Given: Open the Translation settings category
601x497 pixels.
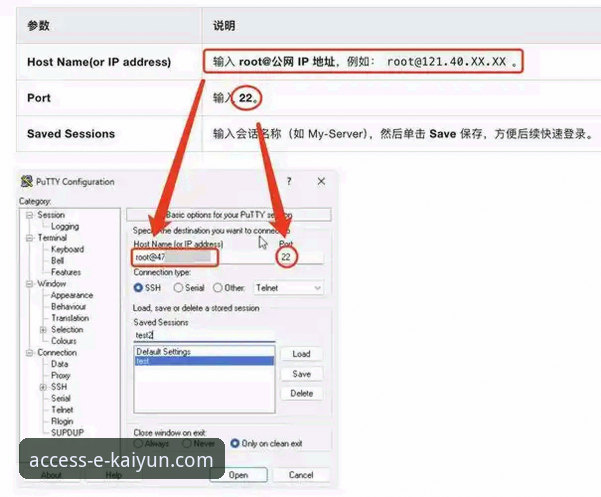Looking at the screenshot, I should point(70,318).
